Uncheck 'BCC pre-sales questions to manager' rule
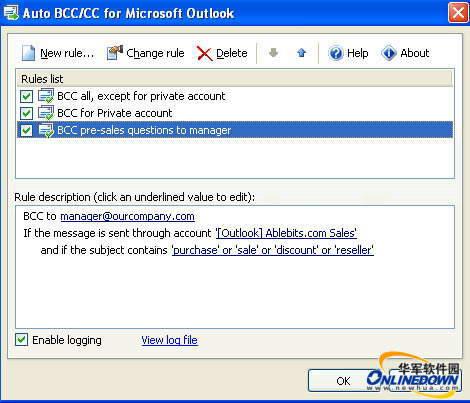The width and height of the screenshot is (470, 403). tap(26, 130)
